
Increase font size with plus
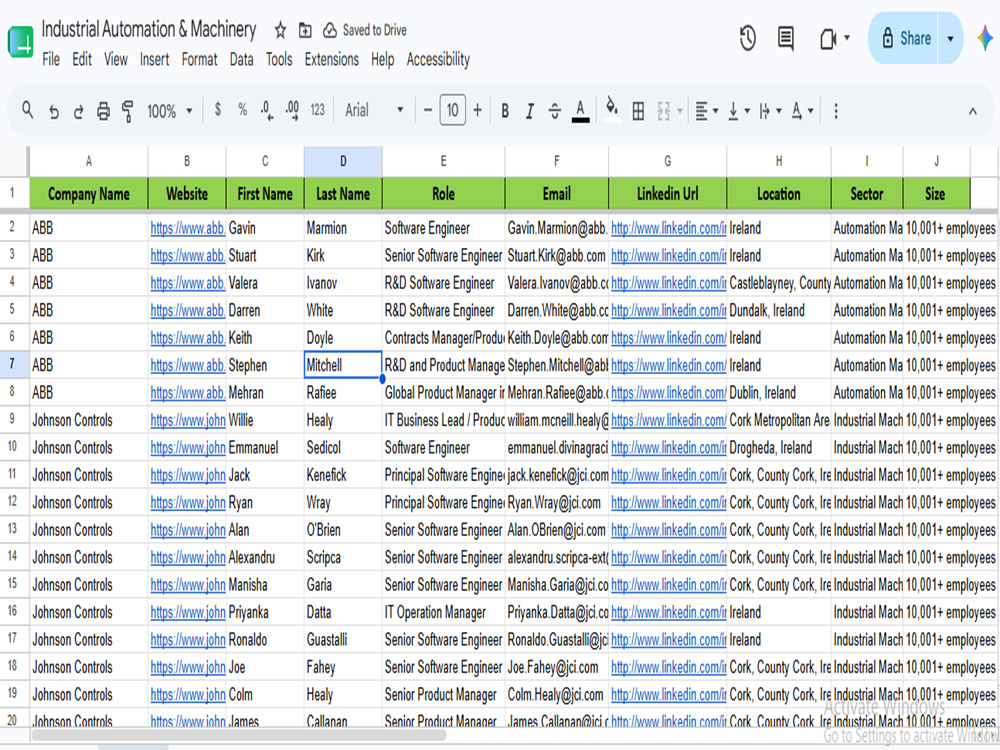[478, 110]
